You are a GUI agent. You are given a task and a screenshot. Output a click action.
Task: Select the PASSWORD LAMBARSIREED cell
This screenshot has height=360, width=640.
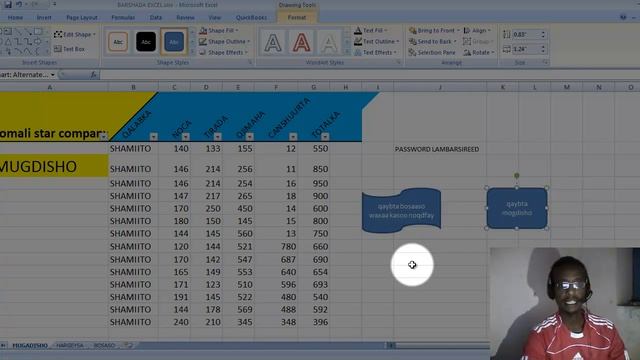440,149
